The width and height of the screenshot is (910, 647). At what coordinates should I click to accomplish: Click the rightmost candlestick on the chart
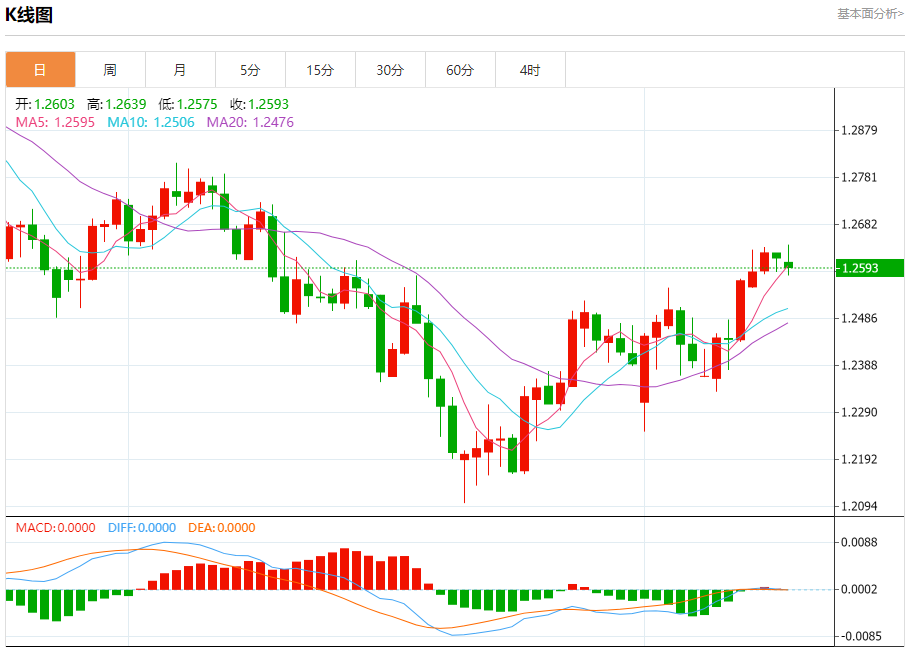(x=789, y=265)
